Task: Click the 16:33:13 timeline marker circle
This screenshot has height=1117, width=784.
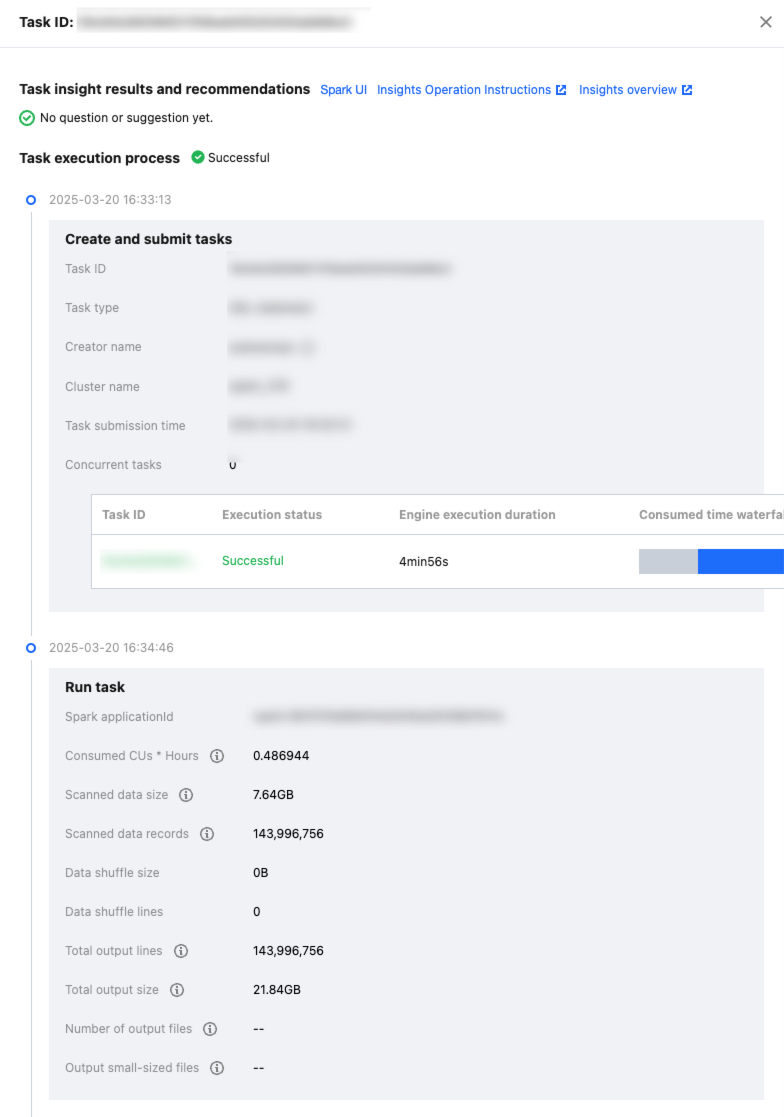Action: (31, 200)
